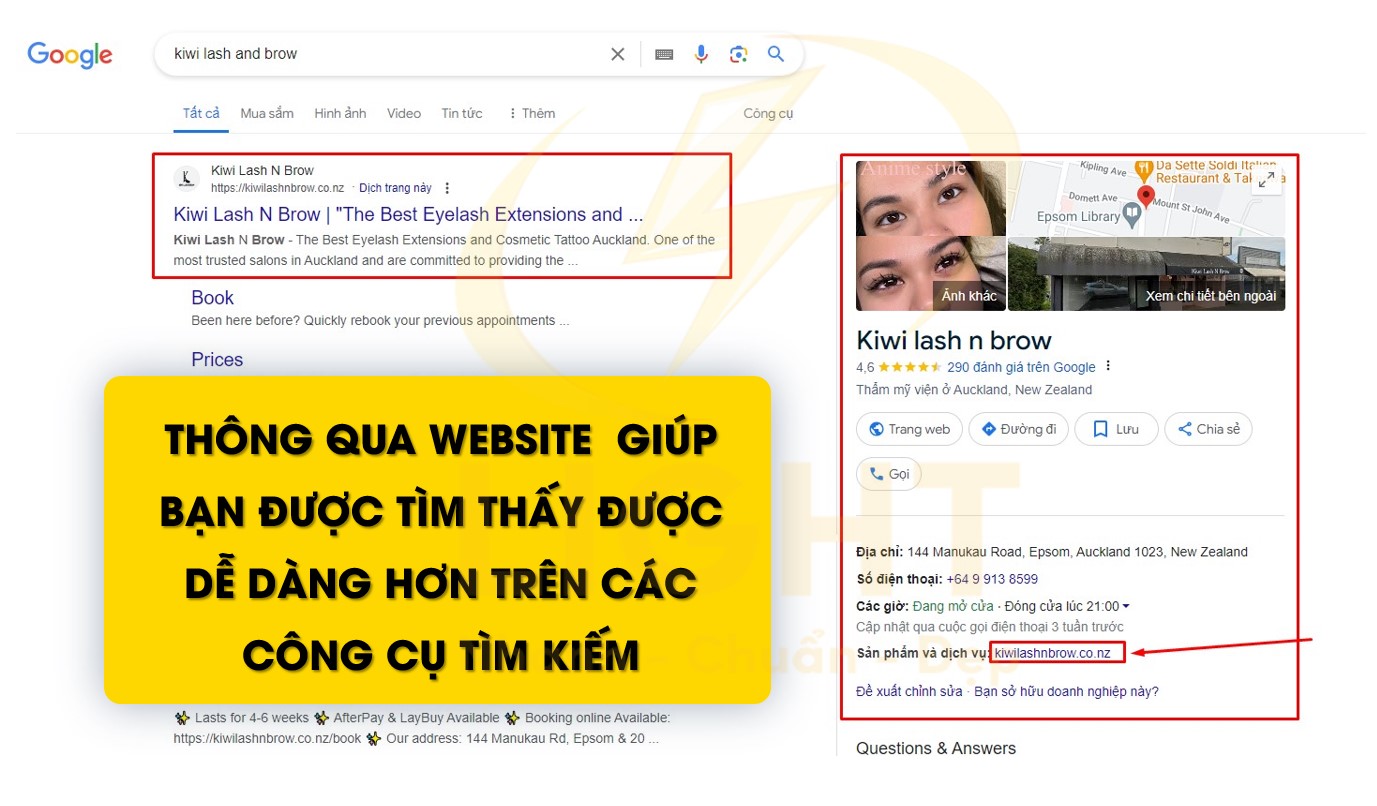
Task: Click the Google logo
Action: click(x=70, y=54)
